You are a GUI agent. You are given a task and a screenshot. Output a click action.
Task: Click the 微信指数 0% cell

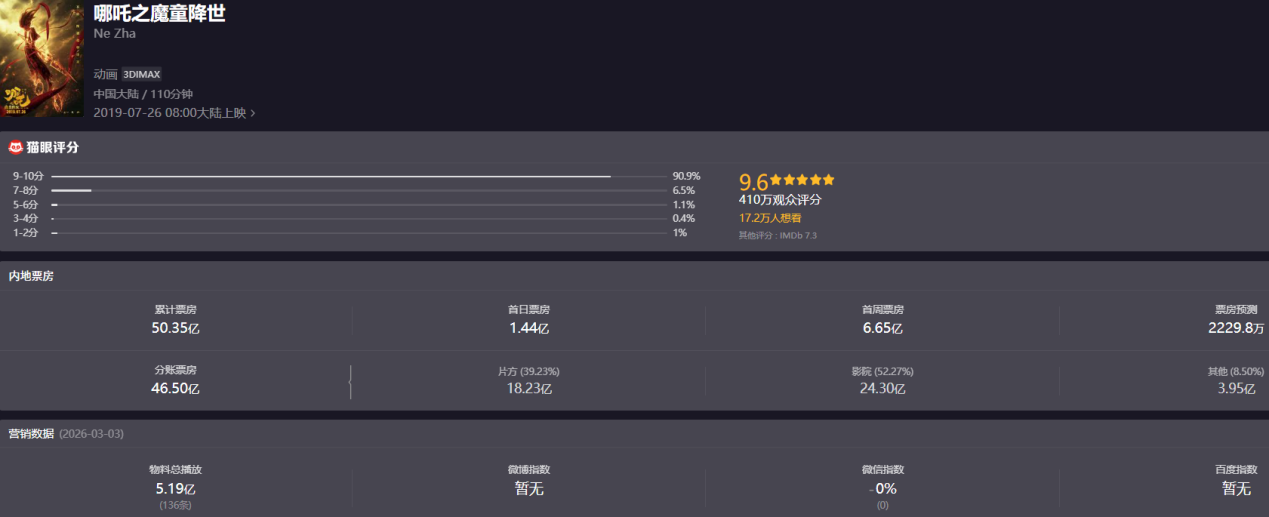882,486
